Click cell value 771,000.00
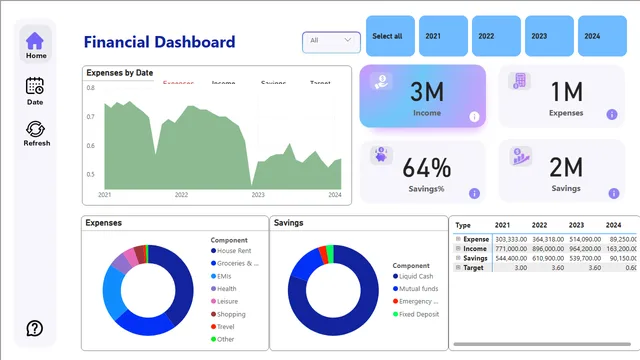This screenshot has height=360, width=640. coord(511,249)
